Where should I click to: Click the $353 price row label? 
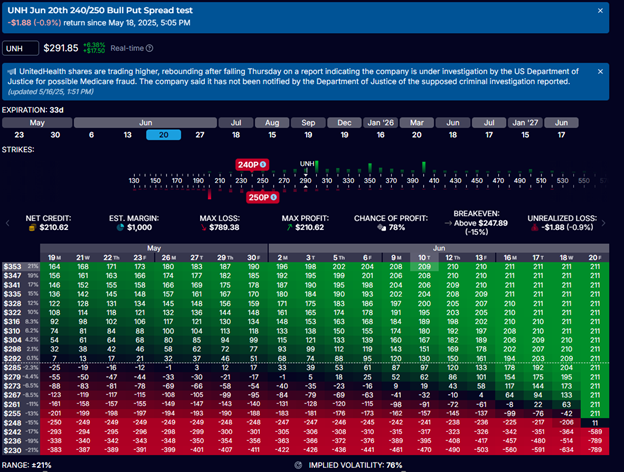pyautogui.click(x=21, y=266)
